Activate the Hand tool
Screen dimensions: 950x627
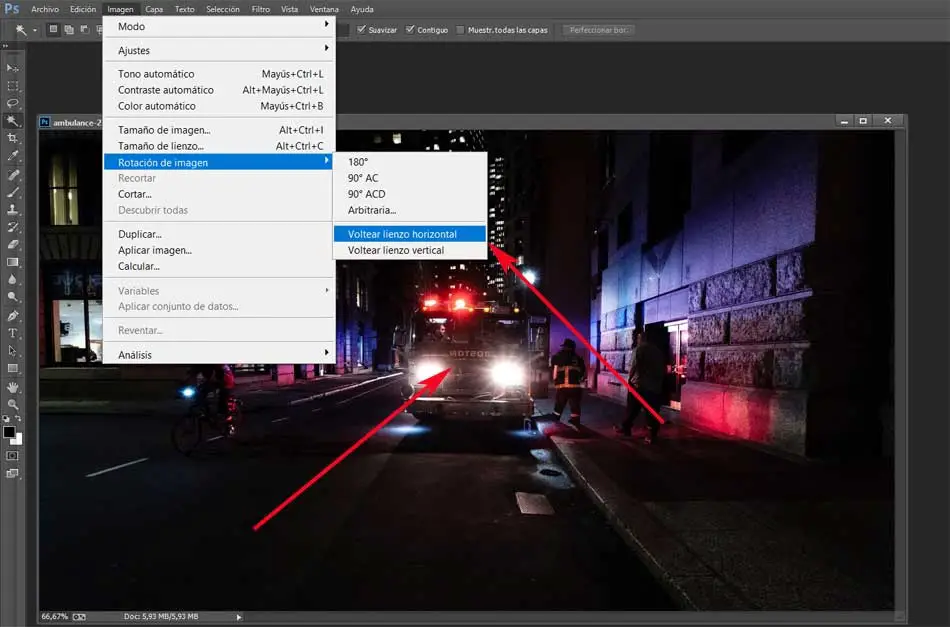[x=13, y=386]
